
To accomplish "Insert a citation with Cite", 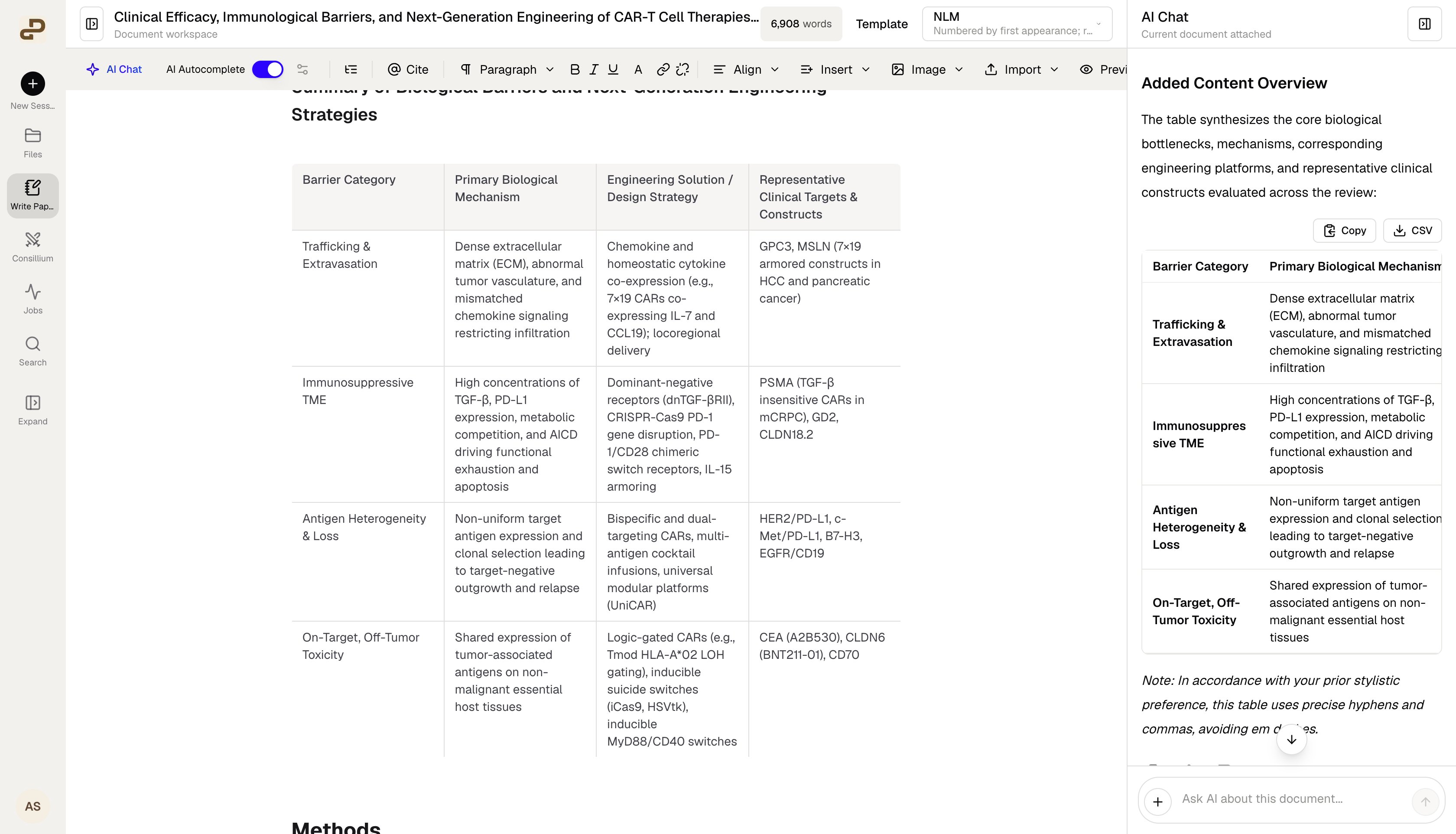I will pyautogui.click(x=408, y=69).
